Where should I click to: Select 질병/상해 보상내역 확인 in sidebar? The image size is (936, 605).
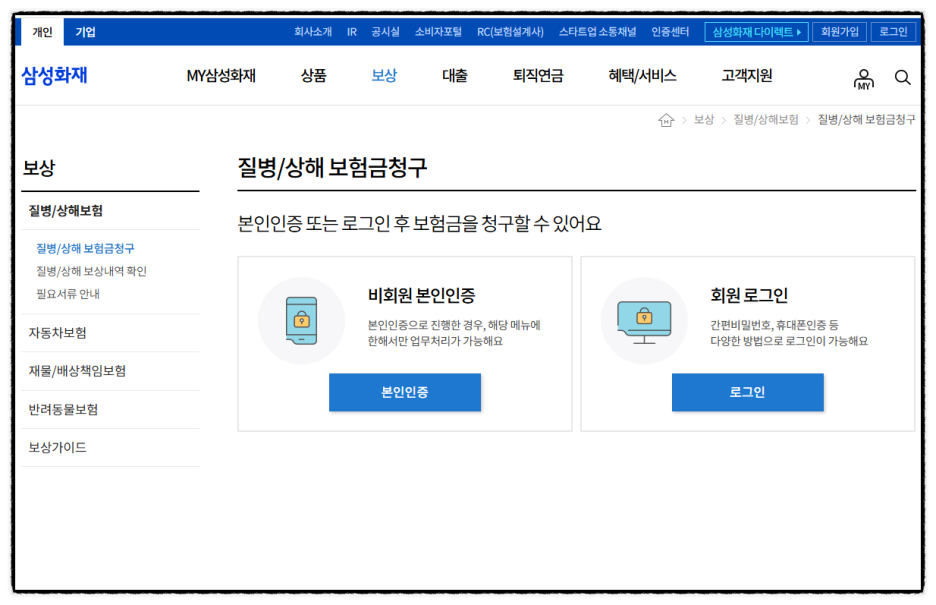click(x=91, y=271)
